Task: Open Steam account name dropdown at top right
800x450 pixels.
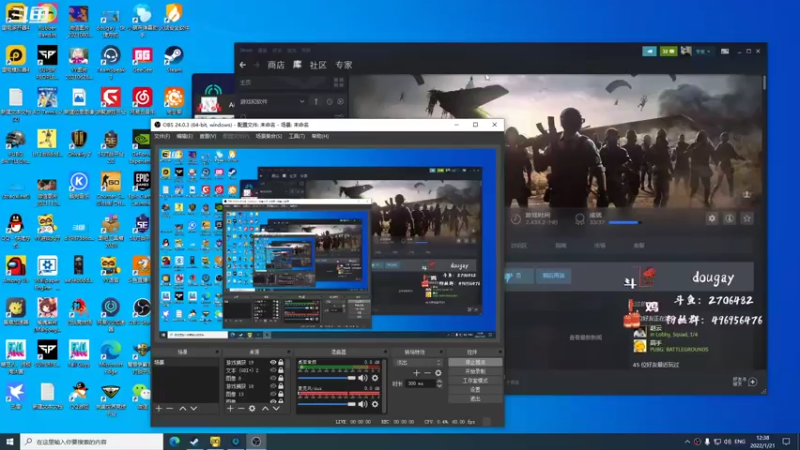Action: coord(704,51)
